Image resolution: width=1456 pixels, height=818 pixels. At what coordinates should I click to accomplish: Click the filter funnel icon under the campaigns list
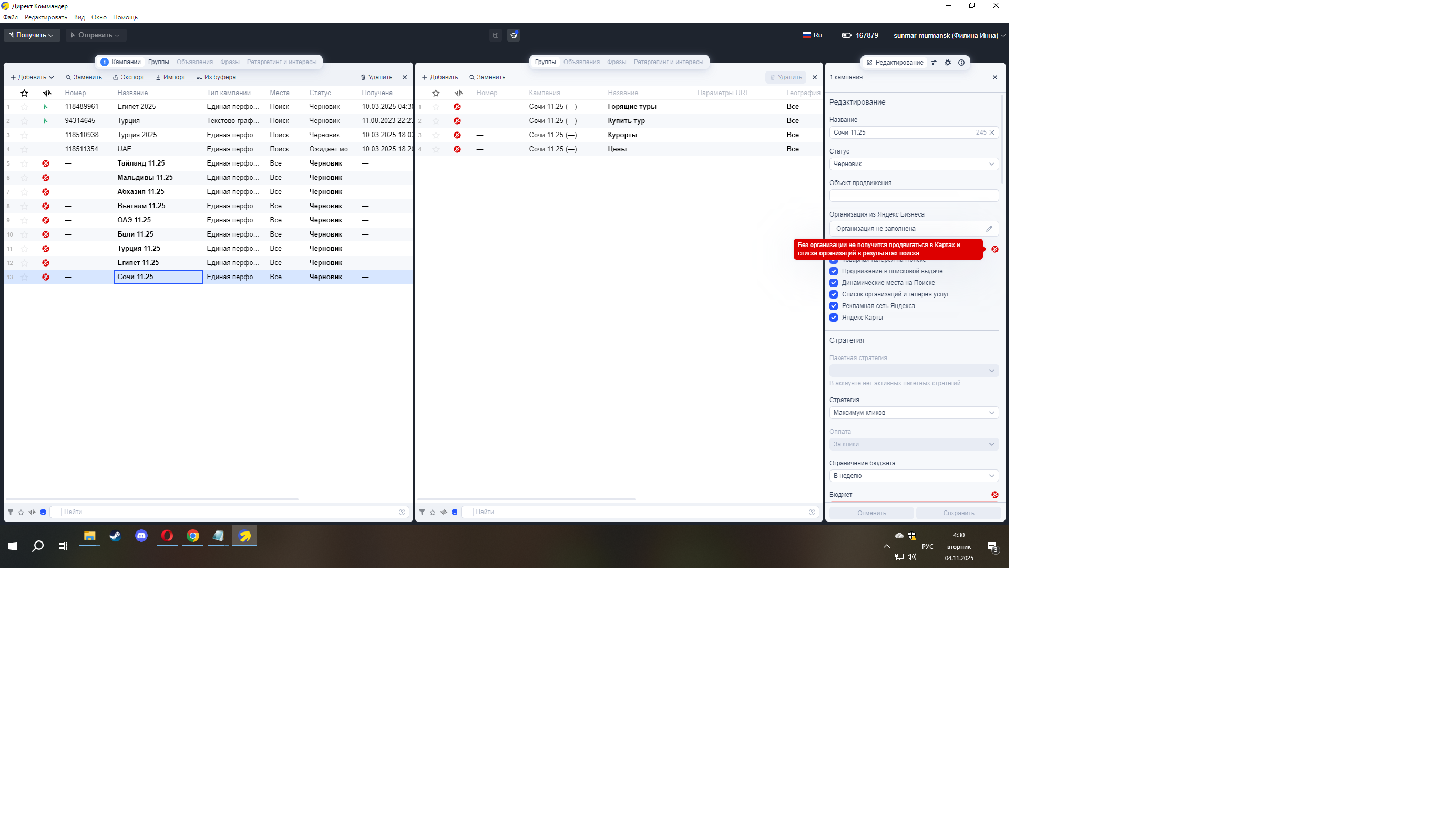point(10,512)
